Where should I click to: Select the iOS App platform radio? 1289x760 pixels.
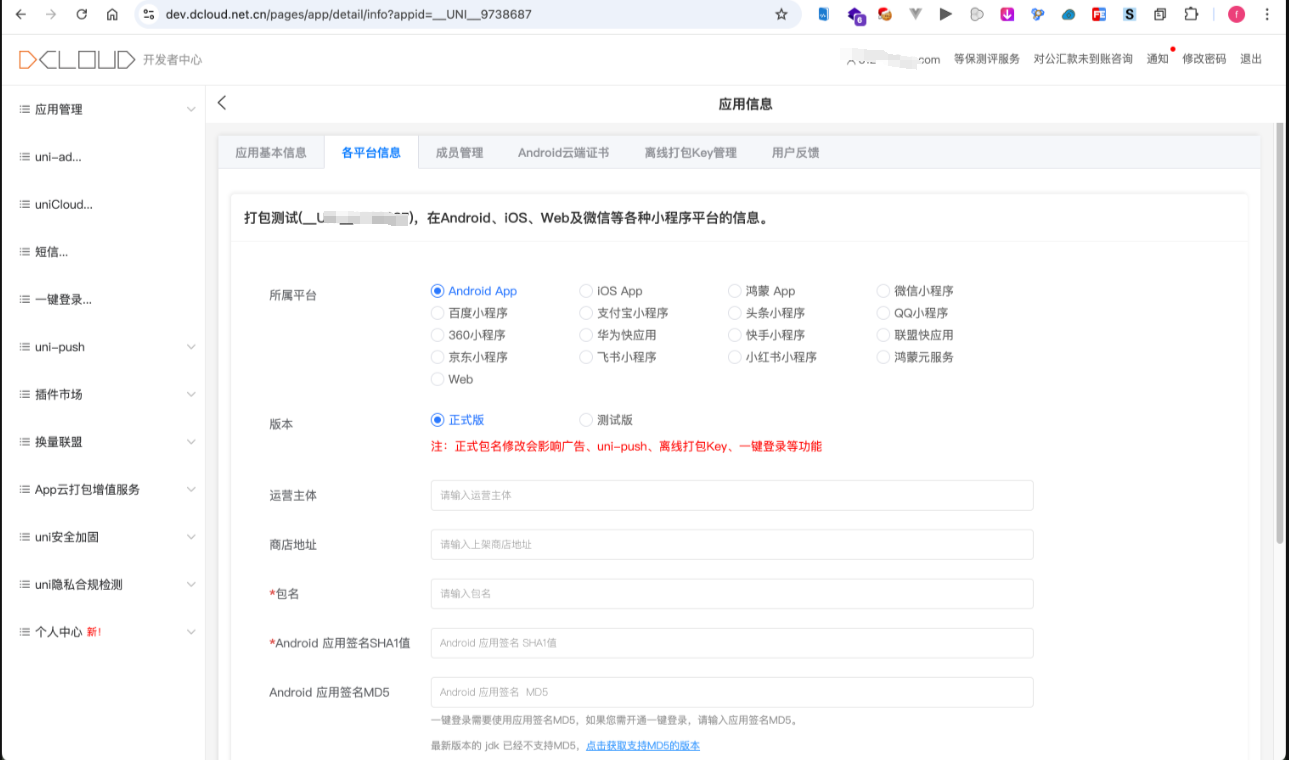click(586, 291)
